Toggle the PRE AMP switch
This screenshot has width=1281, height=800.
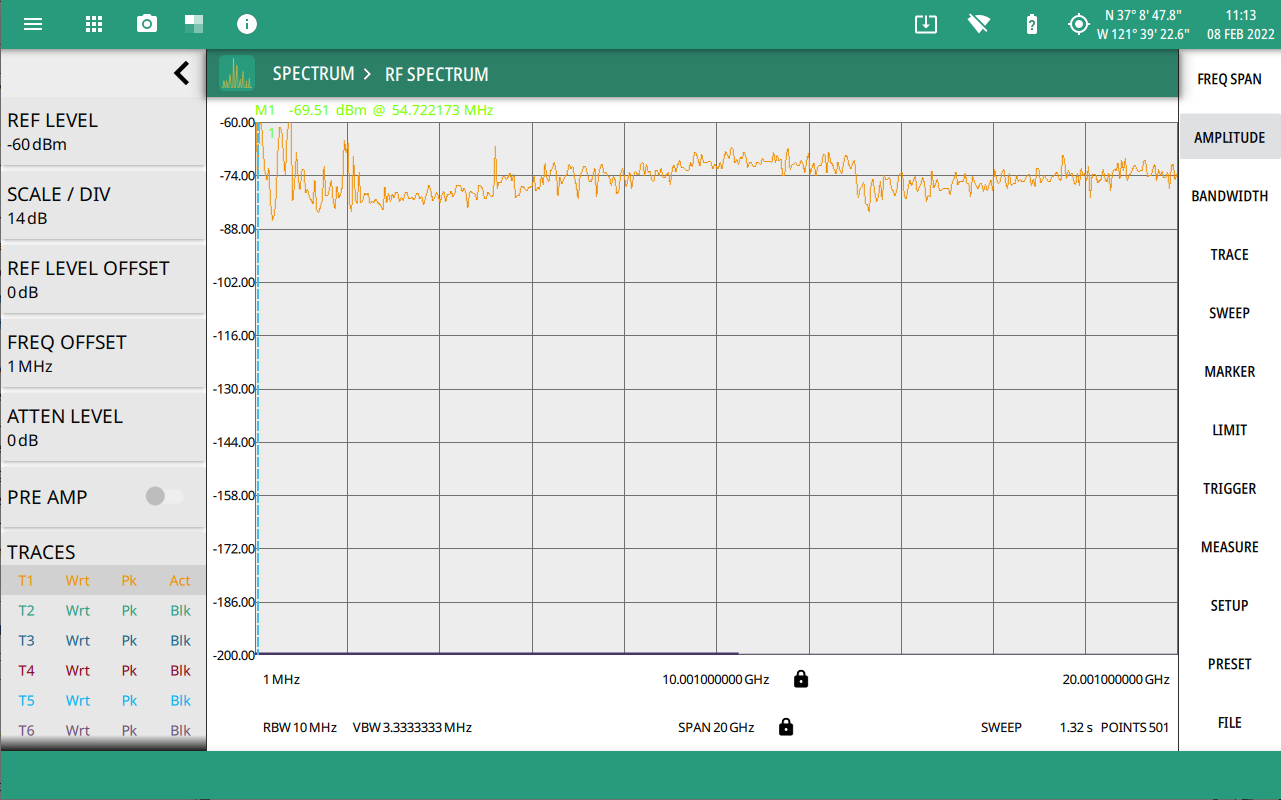pos(164,496)
